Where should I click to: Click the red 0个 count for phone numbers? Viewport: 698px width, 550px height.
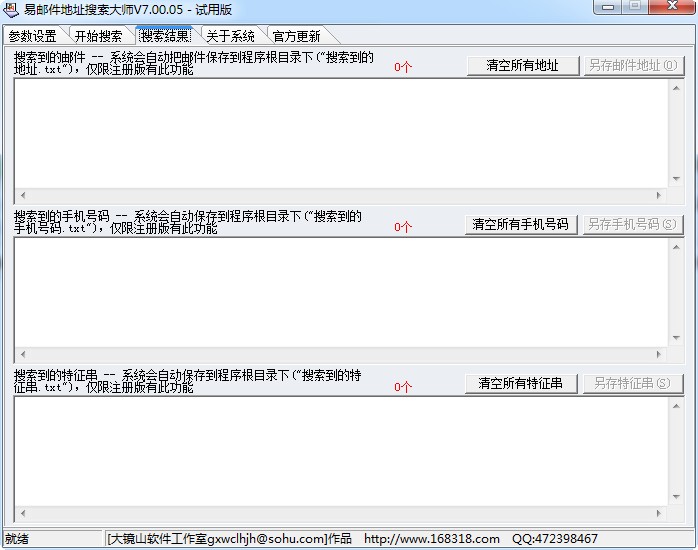point(403,227)
